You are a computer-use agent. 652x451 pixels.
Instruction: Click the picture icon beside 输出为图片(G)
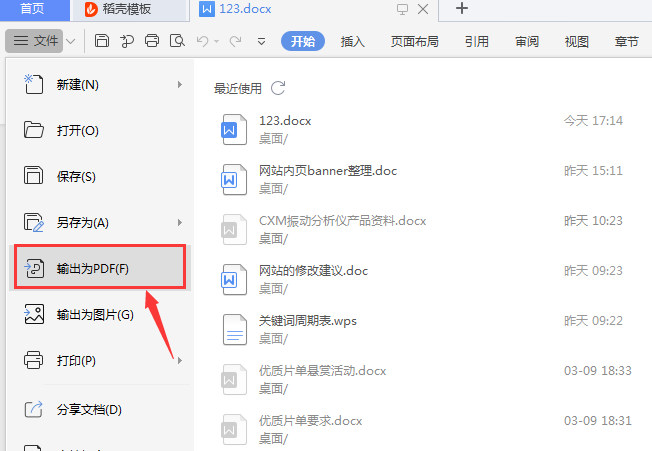click(34, 314)
